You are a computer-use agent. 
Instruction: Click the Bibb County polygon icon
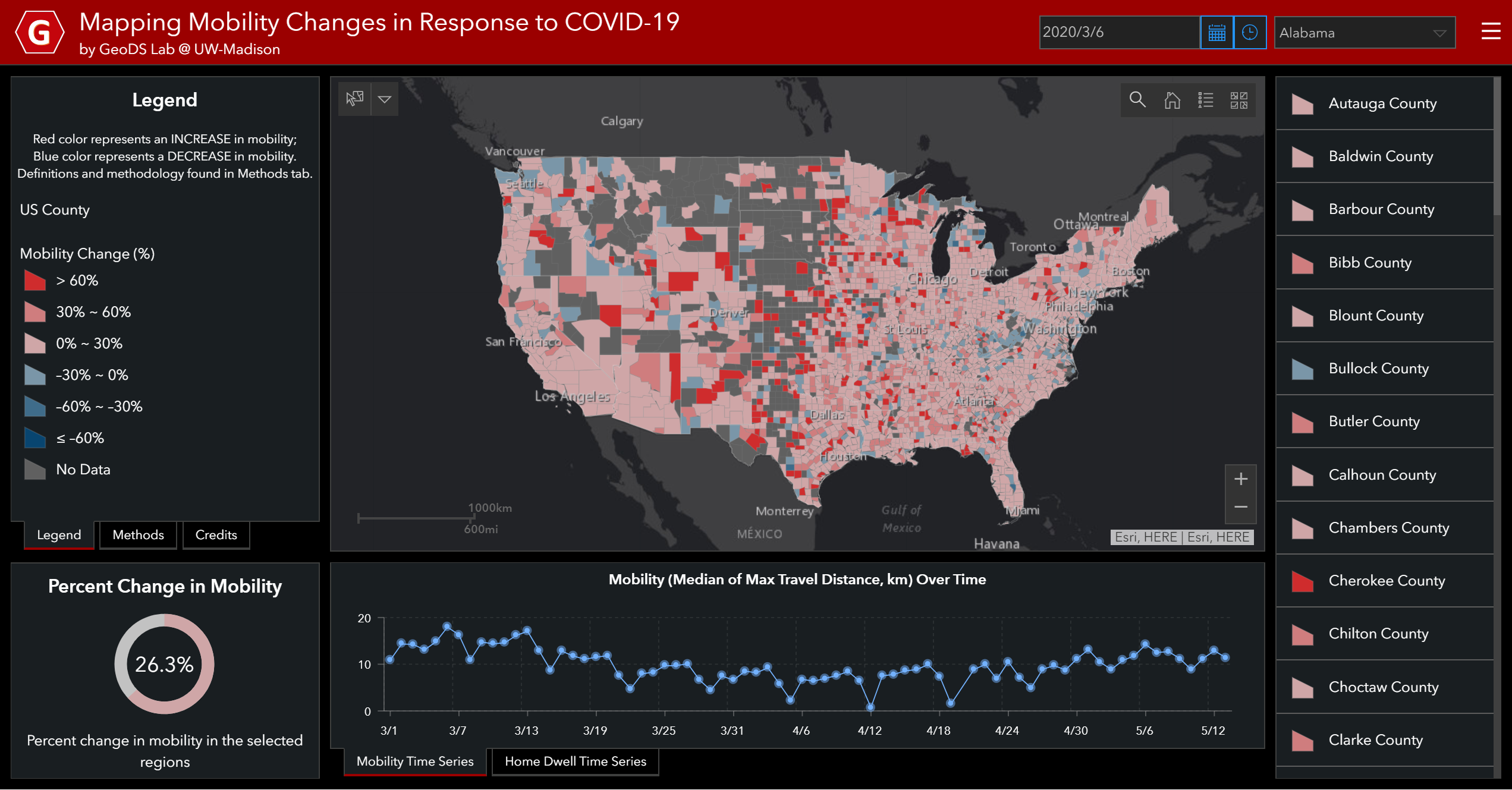pos(1302,263)
